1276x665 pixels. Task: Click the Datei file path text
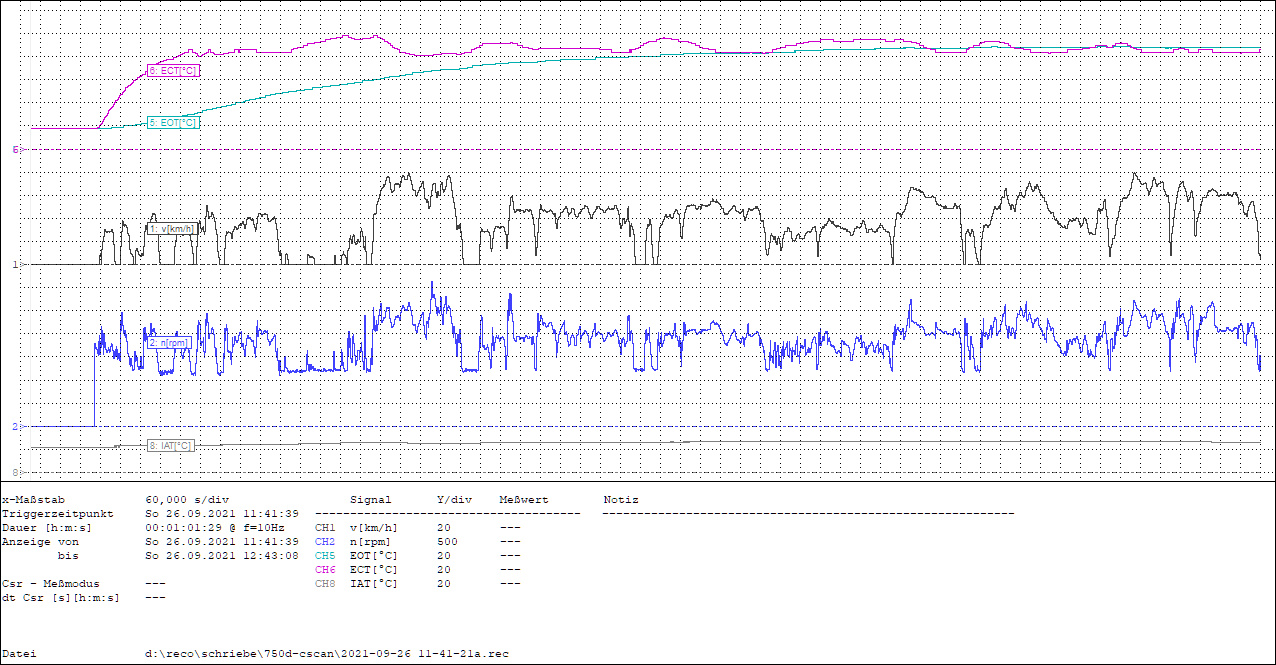326,653
